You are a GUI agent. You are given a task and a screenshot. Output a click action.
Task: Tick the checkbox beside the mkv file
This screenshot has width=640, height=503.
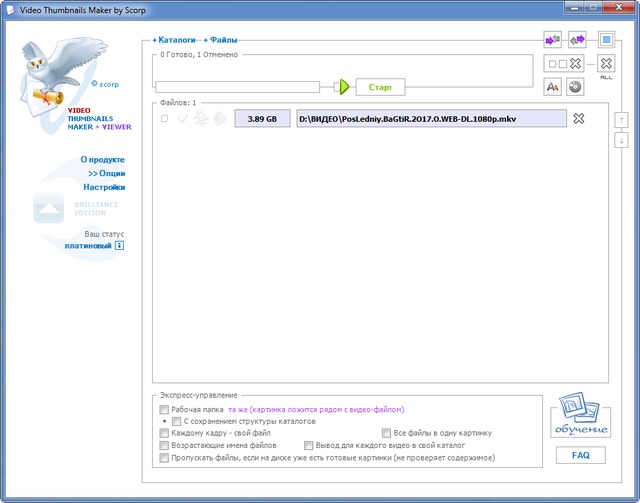pyautogui.click(x=164, y=119)
